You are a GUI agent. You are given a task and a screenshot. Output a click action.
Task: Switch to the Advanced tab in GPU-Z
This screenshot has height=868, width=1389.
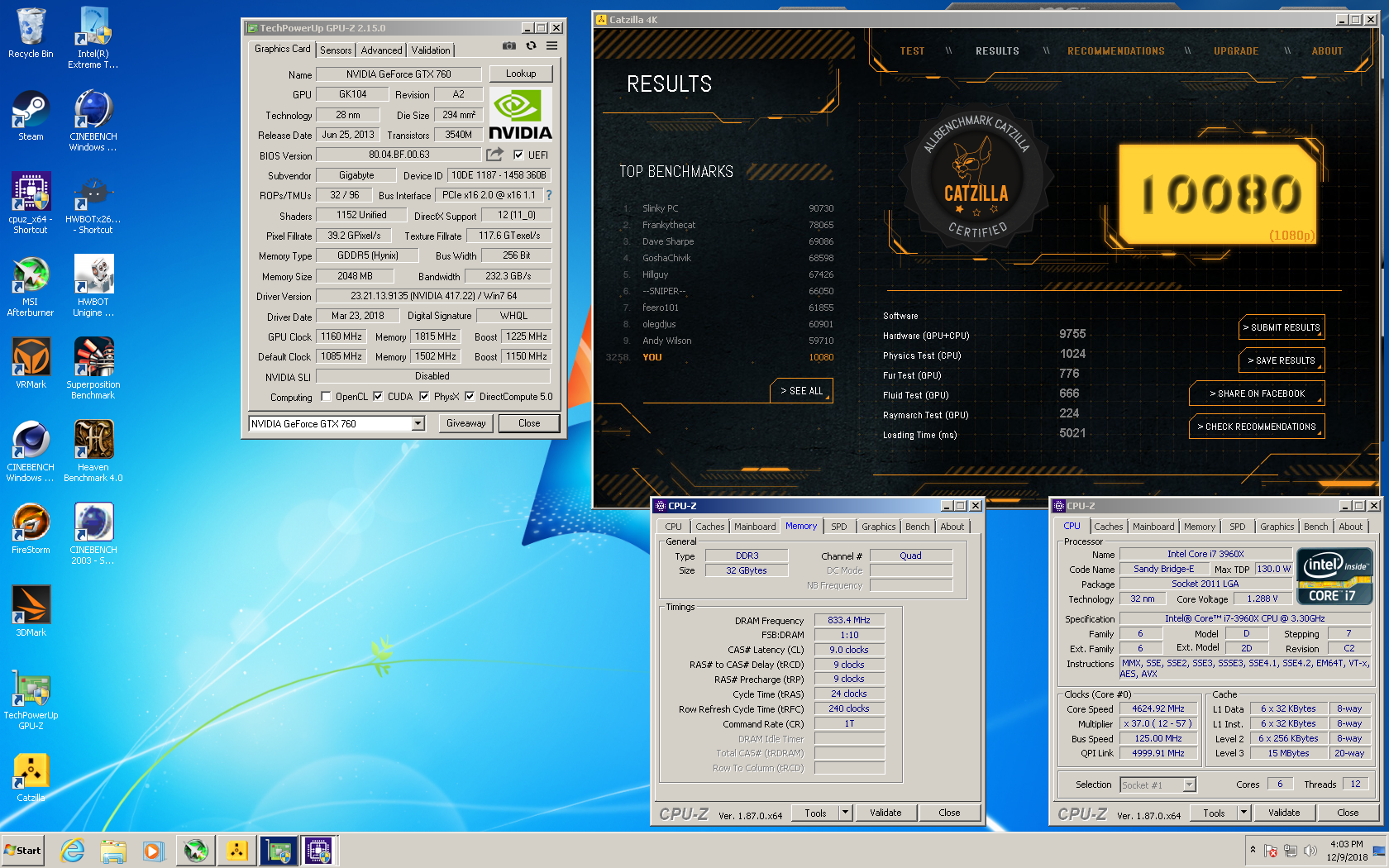click(x=381, y=50)
